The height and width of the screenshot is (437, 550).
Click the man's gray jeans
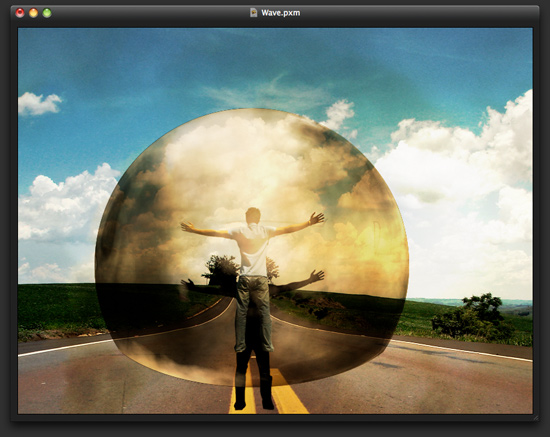(254, 313)
